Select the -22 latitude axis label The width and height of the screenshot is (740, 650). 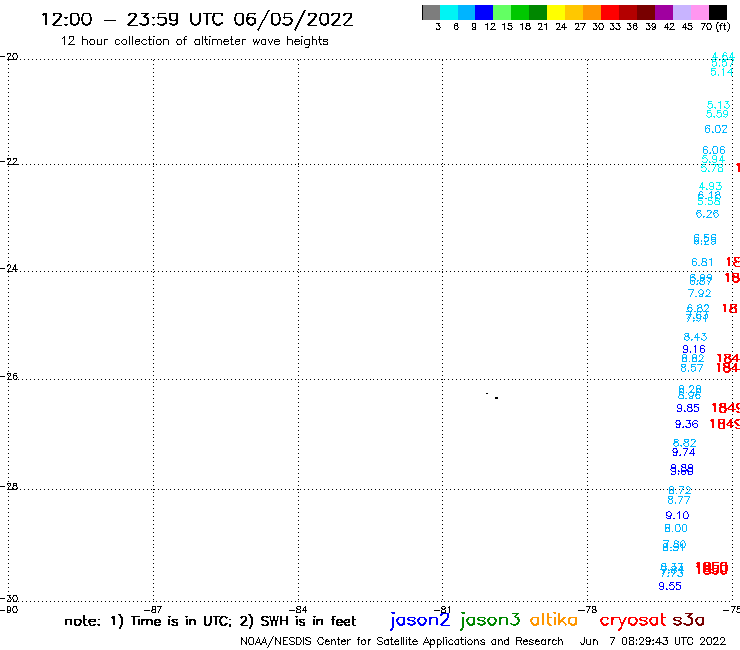click(9, 161)
